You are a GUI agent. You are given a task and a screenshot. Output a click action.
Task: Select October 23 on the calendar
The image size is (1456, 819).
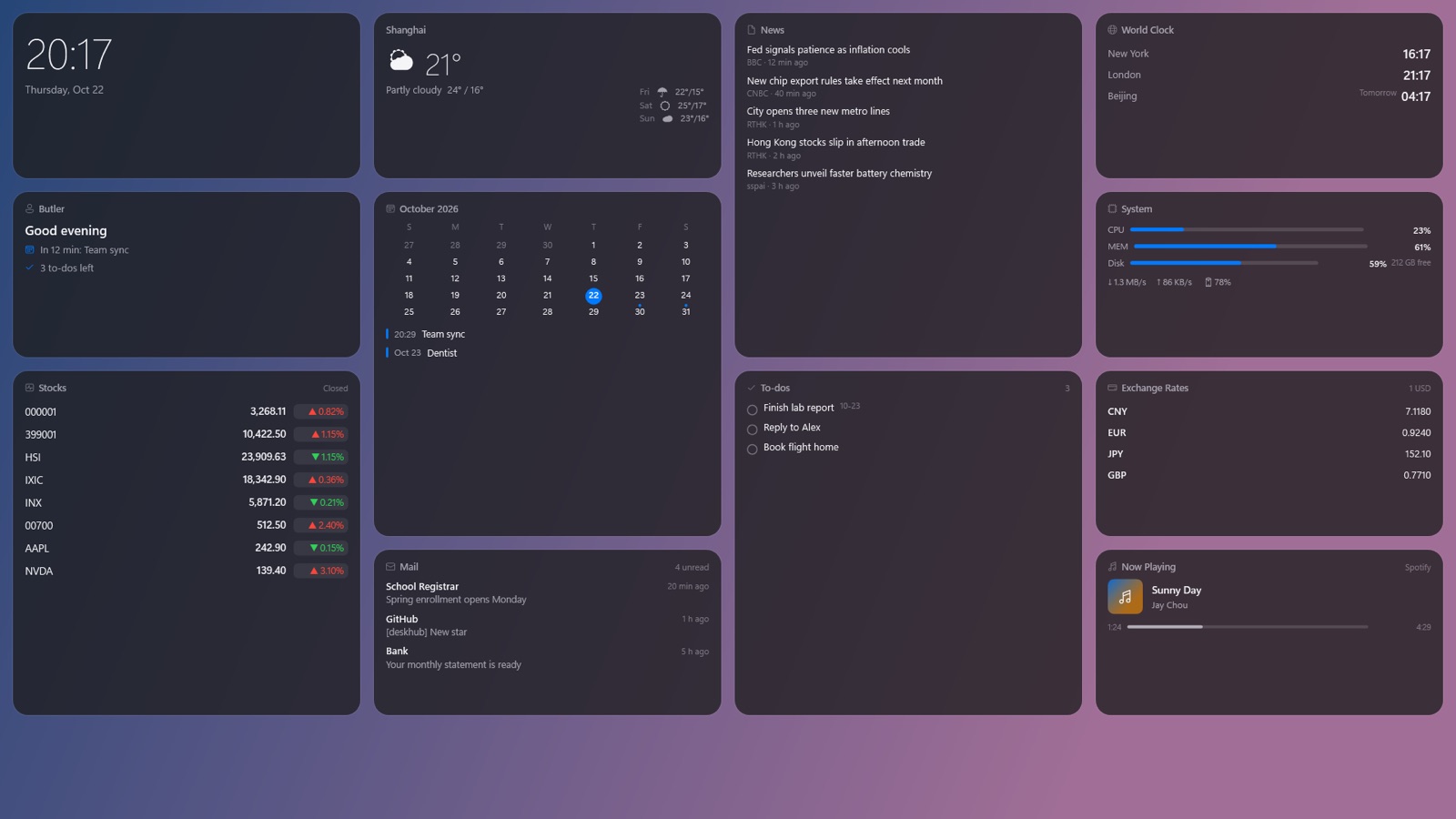[640, 296]
